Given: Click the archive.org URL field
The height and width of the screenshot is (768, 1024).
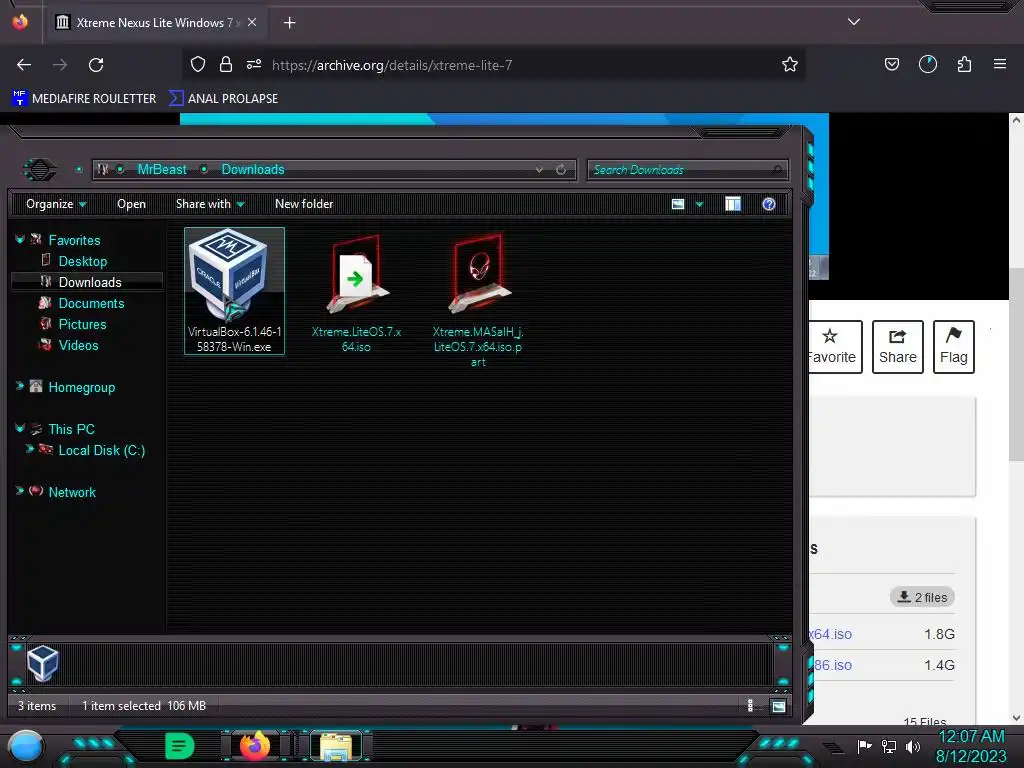Looking at the screenshot, I should pyautogui.click(x=392, y=65).
